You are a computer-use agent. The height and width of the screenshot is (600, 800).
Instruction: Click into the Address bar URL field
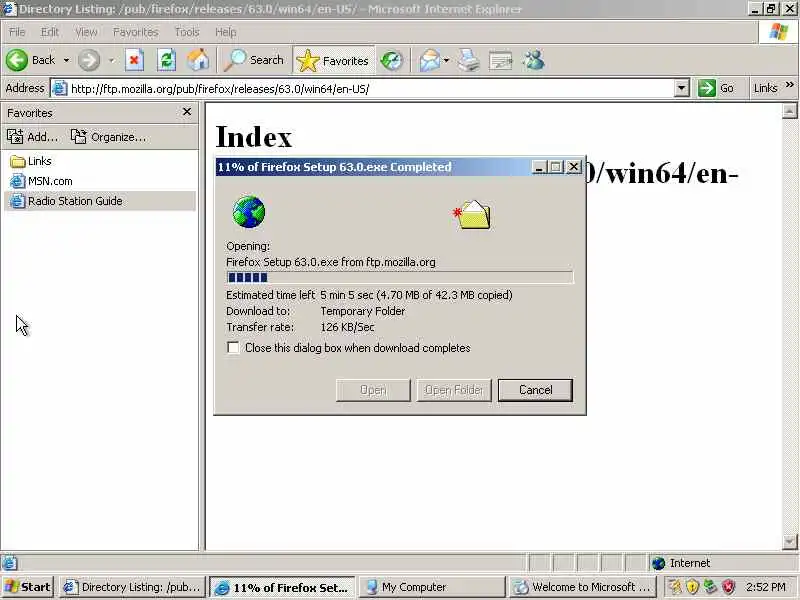coord(369,89)
